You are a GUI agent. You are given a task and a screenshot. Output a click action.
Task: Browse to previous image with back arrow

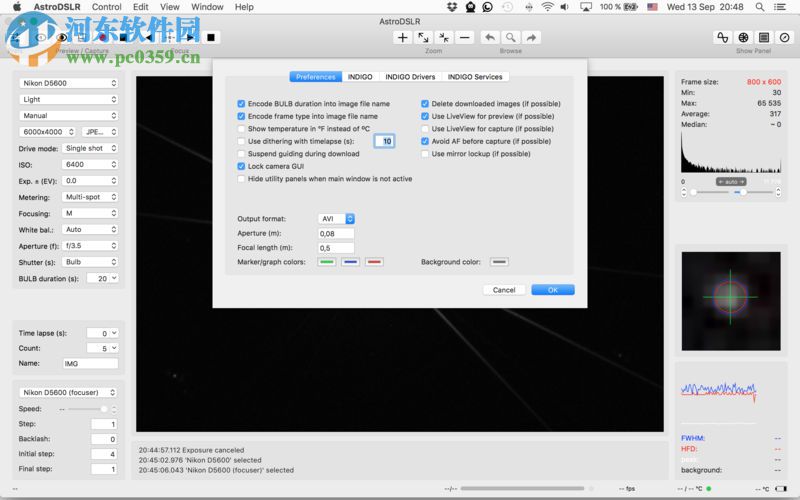point(490,37)
